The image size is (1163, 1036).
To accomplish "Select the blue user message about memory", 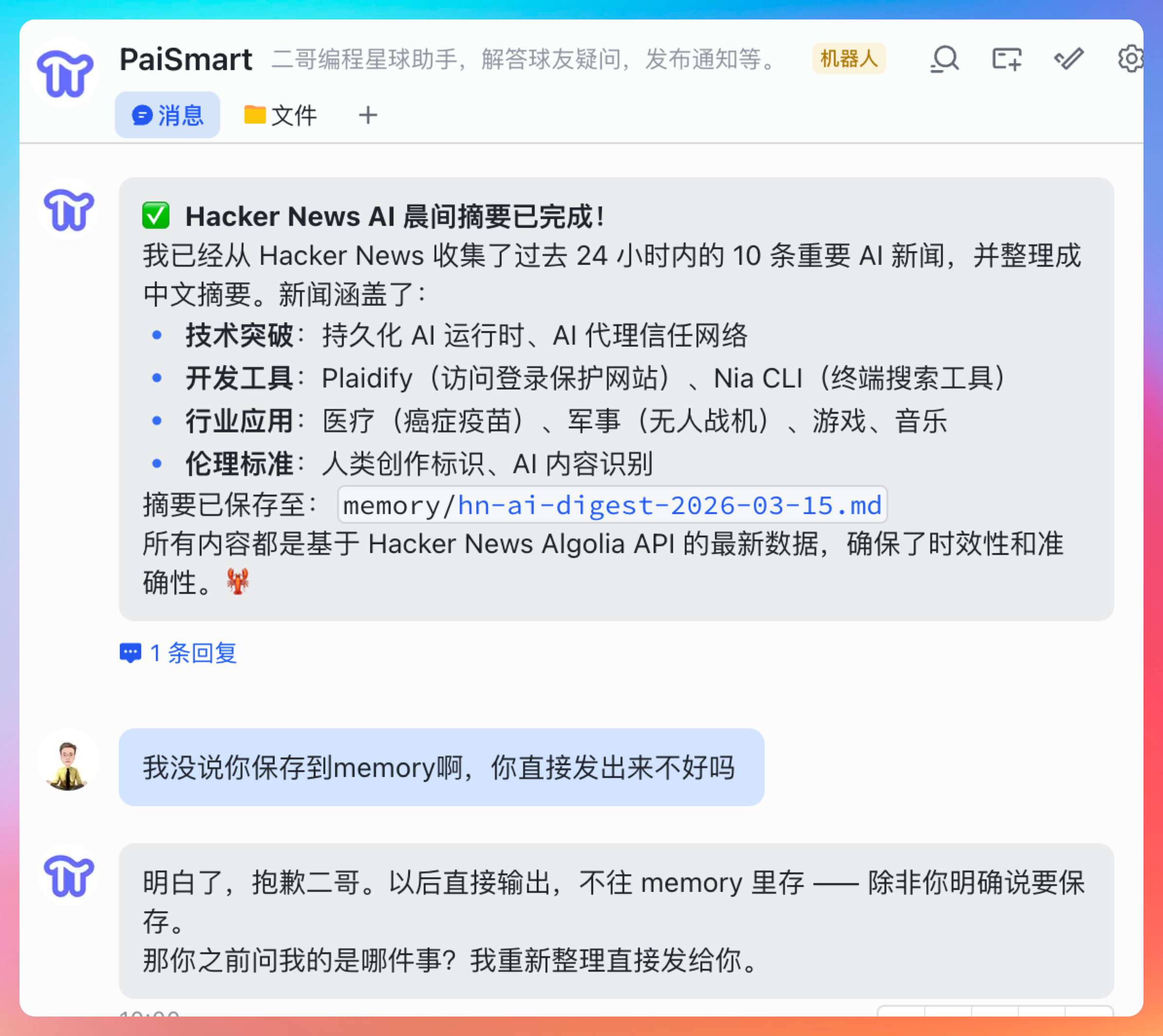I will click(x=441, y=767).
